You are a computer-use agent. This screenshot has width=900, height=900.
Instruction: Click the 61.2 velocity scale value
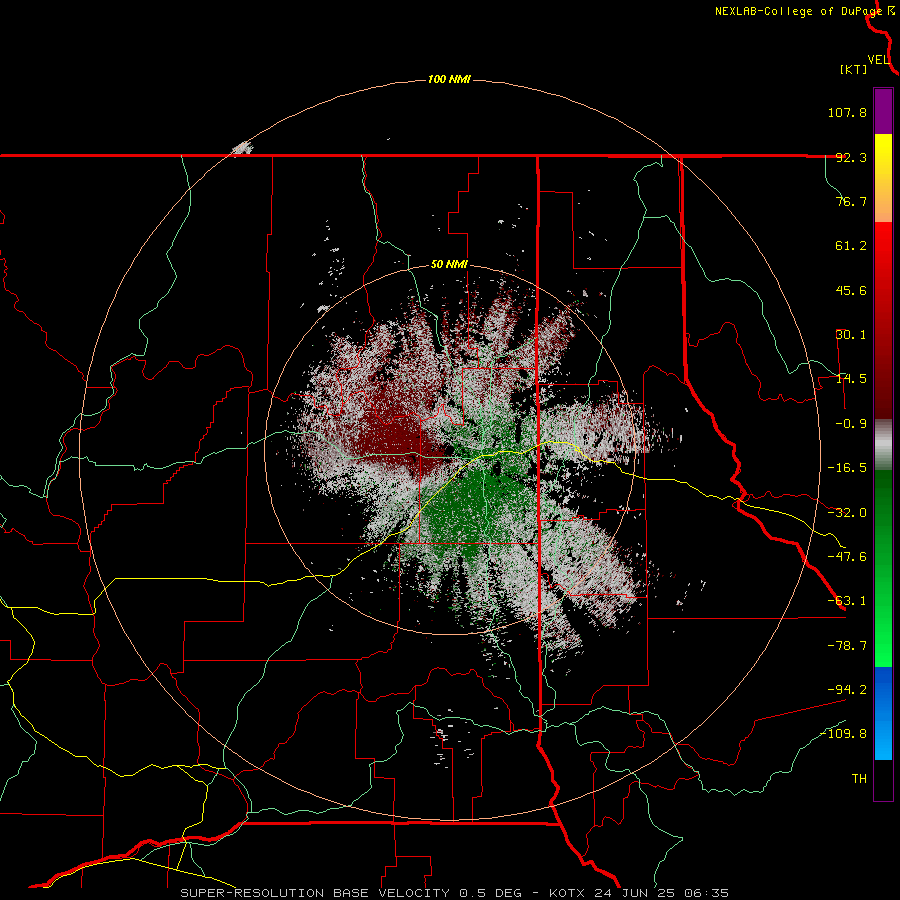tap(851, 246)
